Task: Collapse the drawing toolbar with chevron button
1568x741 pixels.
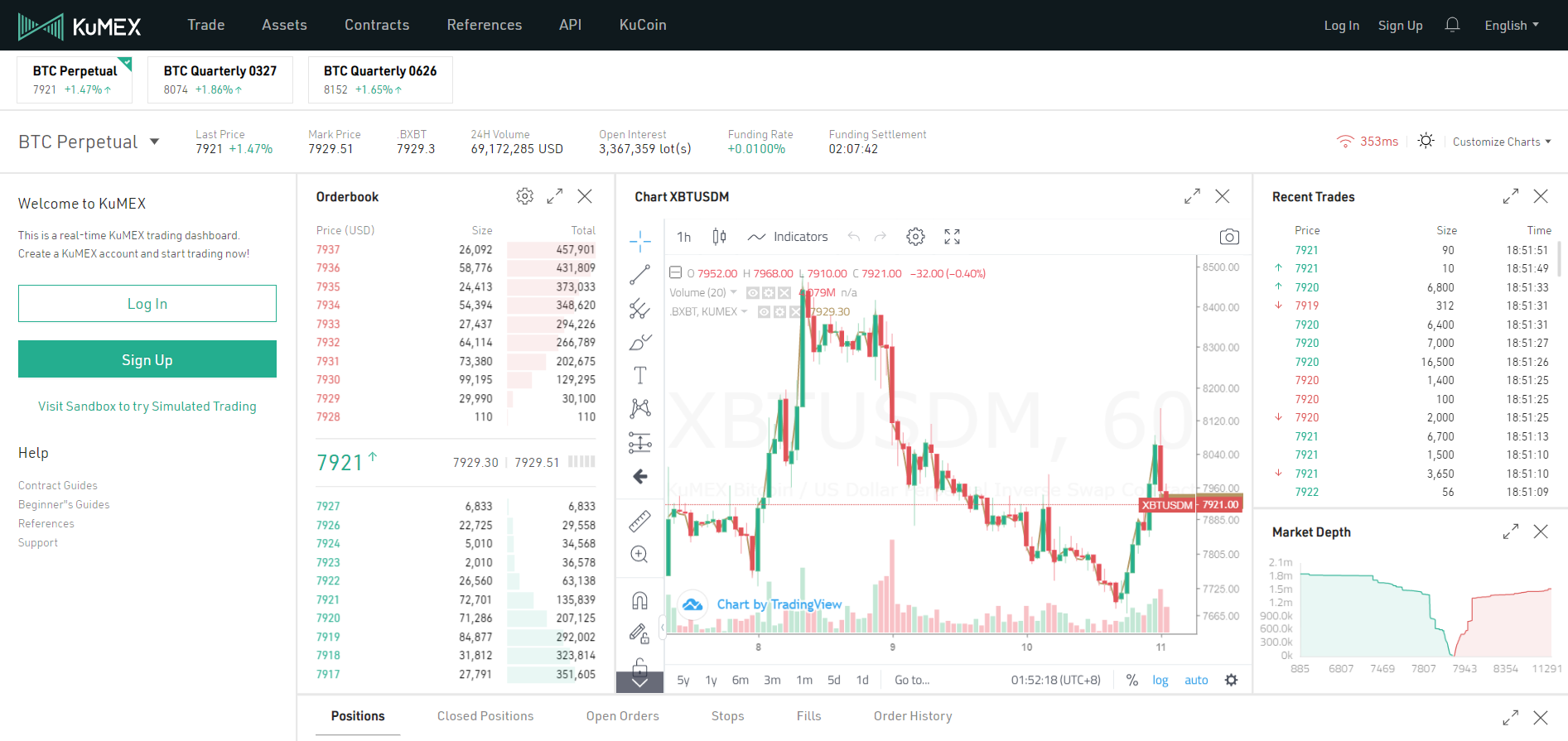Action: pyautogui.click(x=639, y=683)
